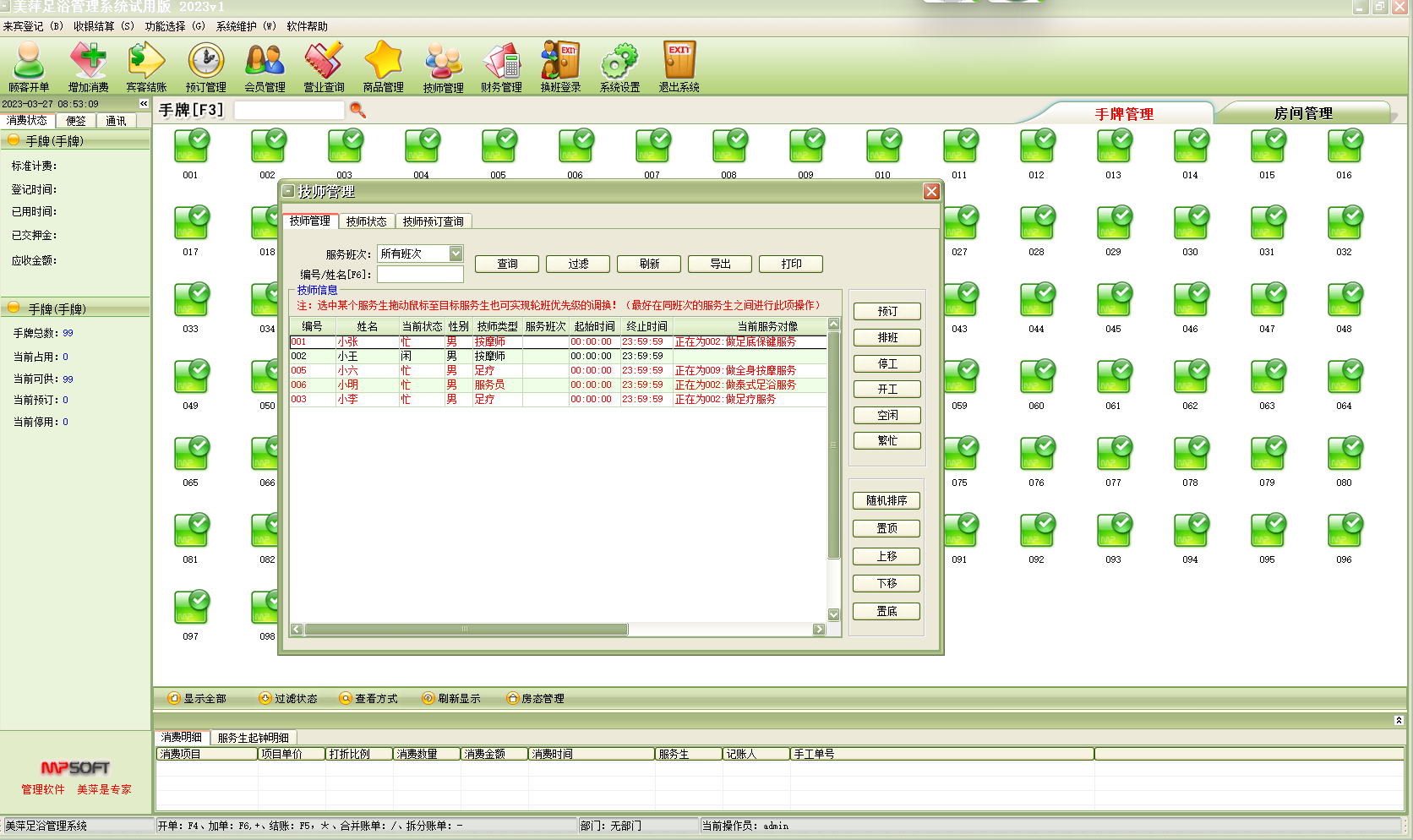Click the 查询 button

[x=507, y=264]
